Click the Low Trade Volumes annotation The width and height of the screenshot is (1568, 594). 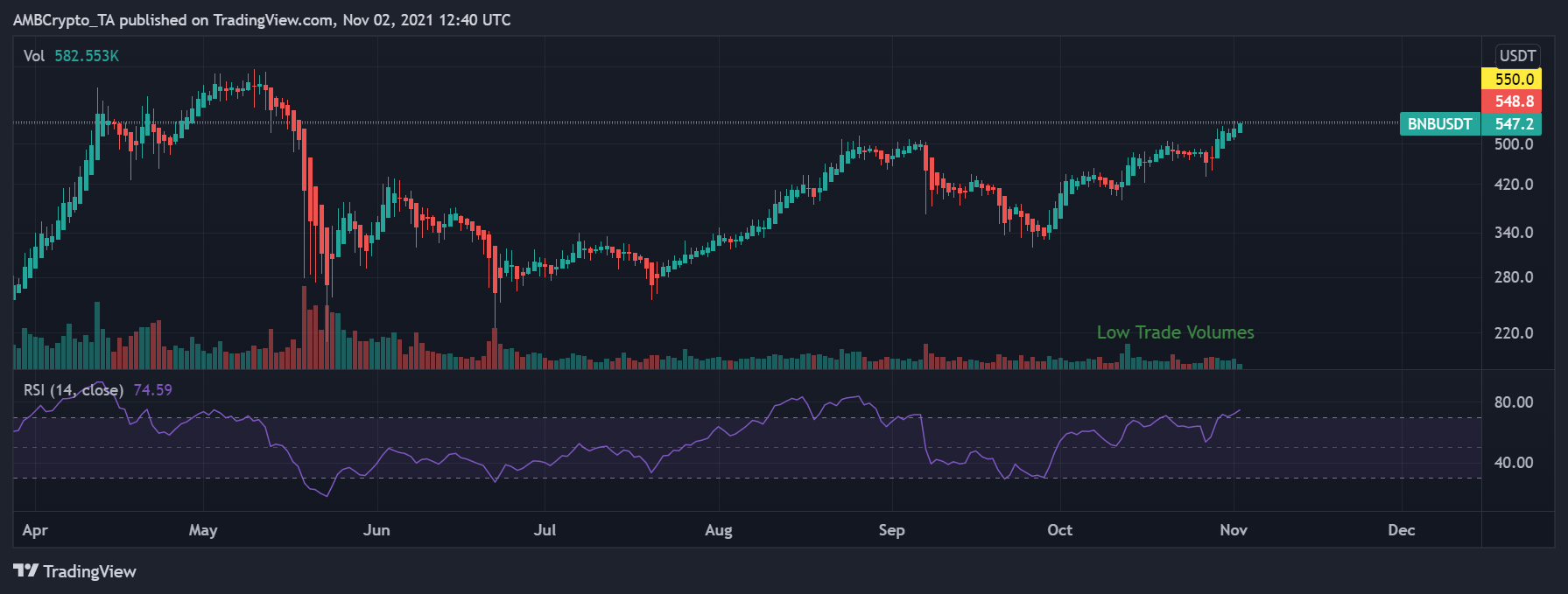point(1175,332)
